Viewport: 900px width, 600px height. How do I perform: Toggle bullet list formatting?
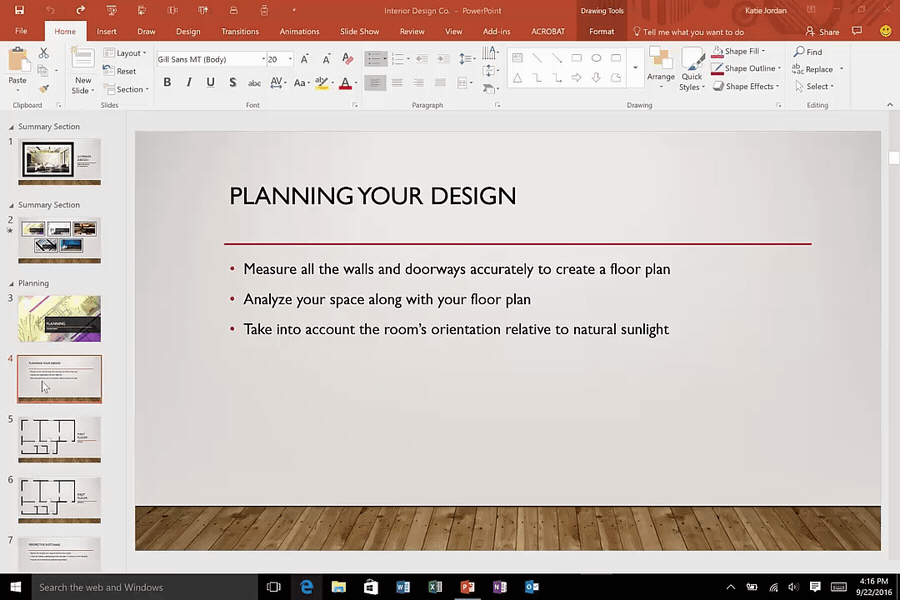pyautogui.click(x=373, y=58)
